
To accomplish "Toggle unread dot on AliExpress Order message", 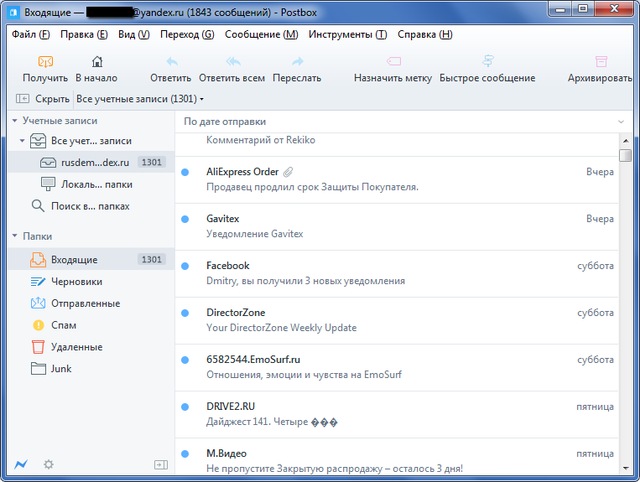I will pyautogui.click(x=185, y=172).
